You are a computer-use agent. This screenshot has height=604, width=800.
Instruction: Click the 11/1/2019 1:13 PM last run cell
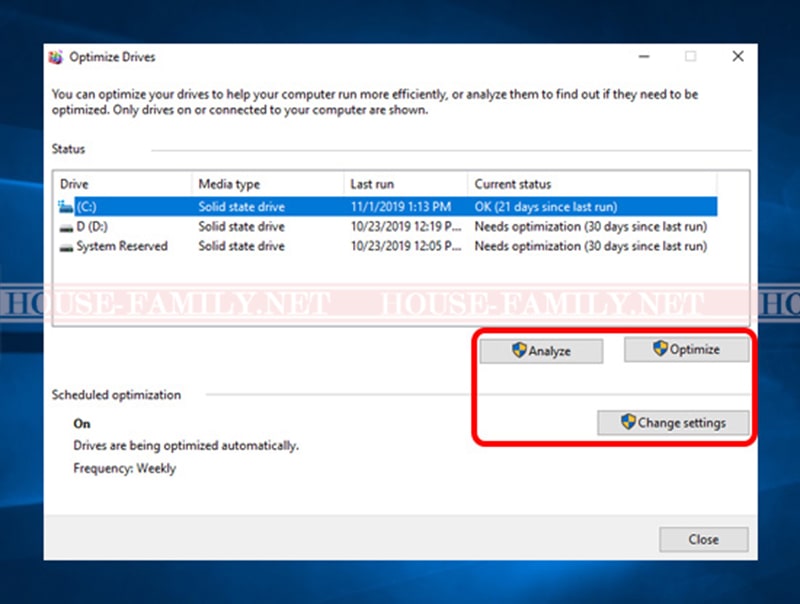pyautogui.click(x=401, y=207)
